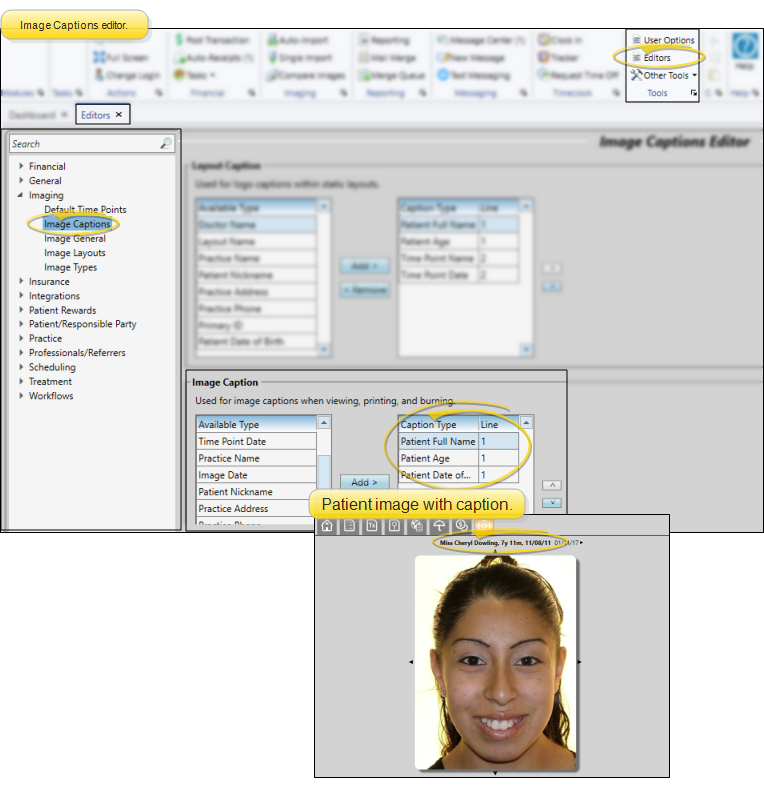The height and width of the screenshot is (788, 764).
Task: Collapse the Imaging tree node
Action: coord(21,195)
